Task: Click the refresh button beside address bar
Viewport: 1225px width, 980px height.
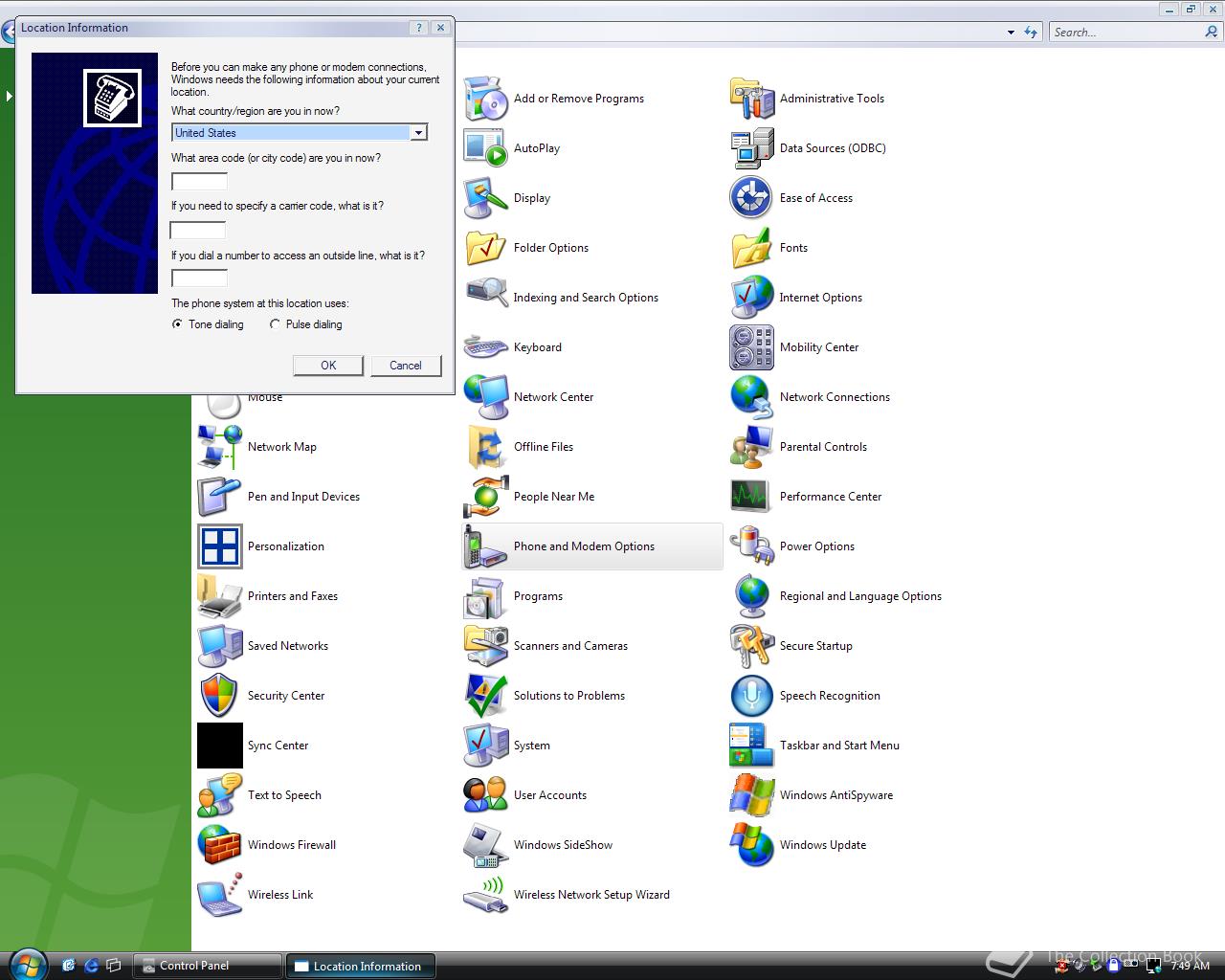Action: (1031, 33)
